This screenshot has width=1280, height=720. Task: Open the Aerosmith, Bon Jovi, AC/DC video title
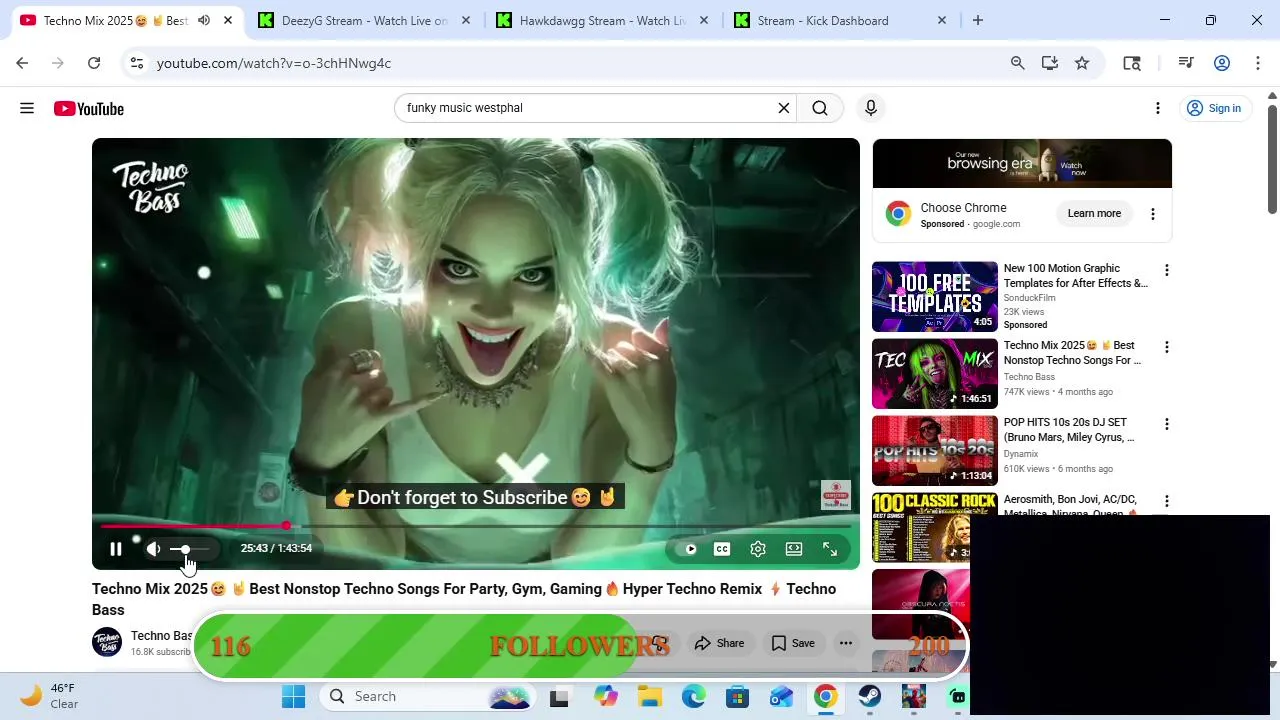1071,506
